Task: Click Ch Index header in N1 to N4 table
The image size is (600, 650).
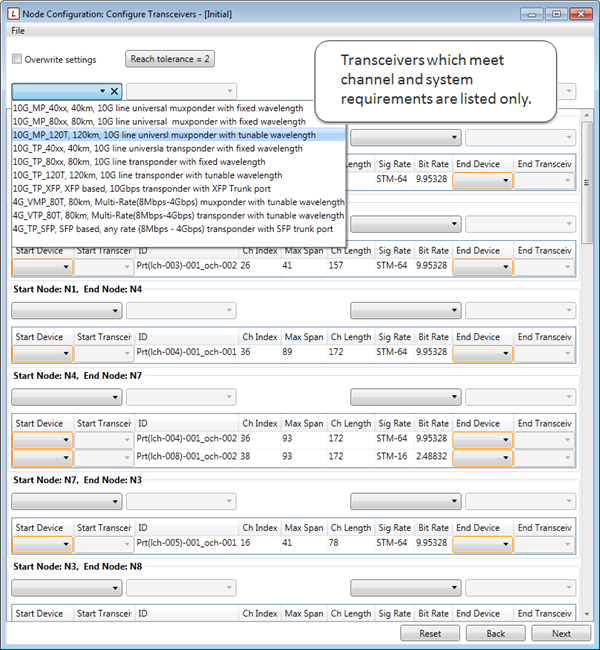Action: coord(260,337)
